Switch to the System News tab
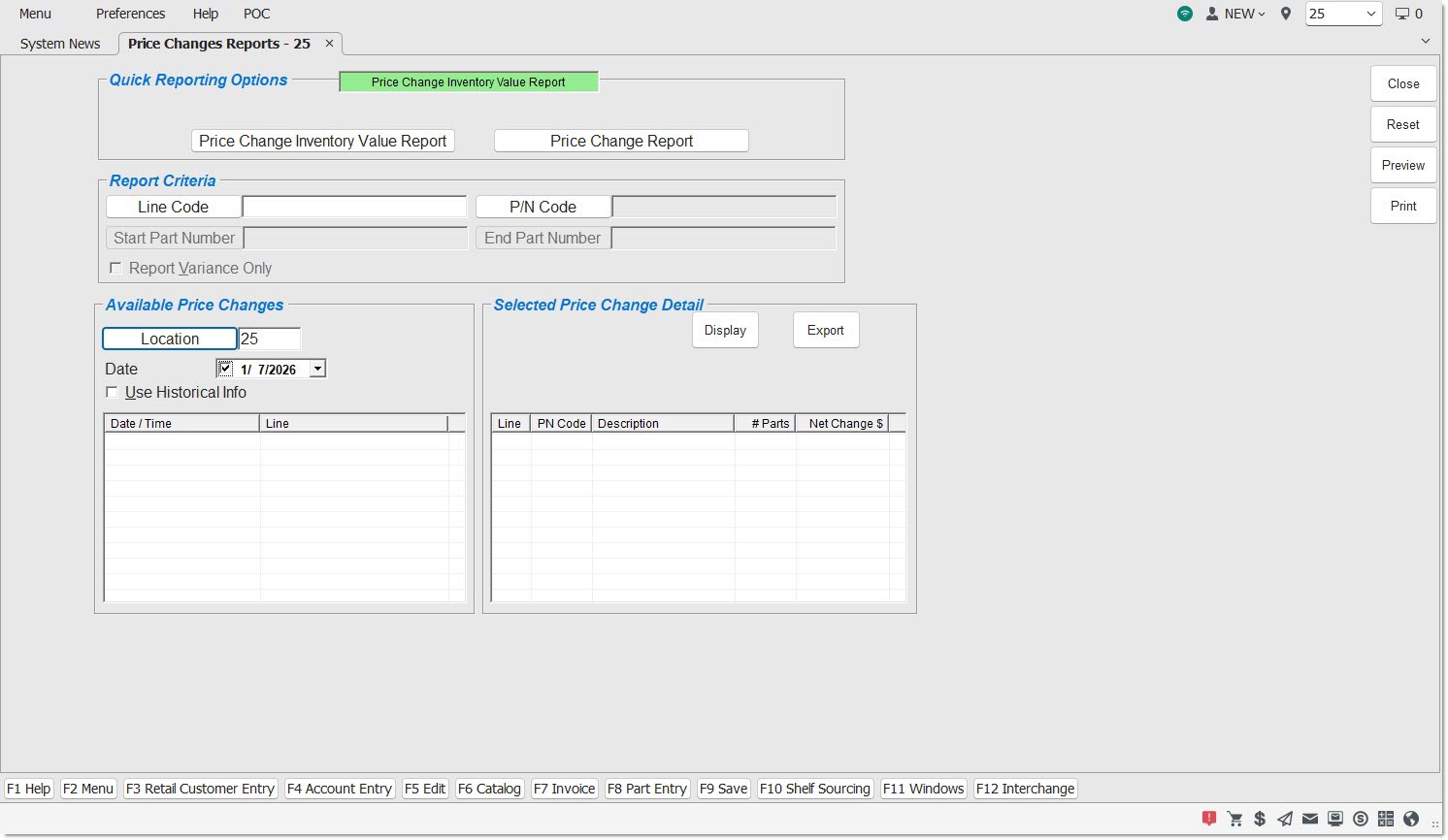1448x840 pixels. 60,44
